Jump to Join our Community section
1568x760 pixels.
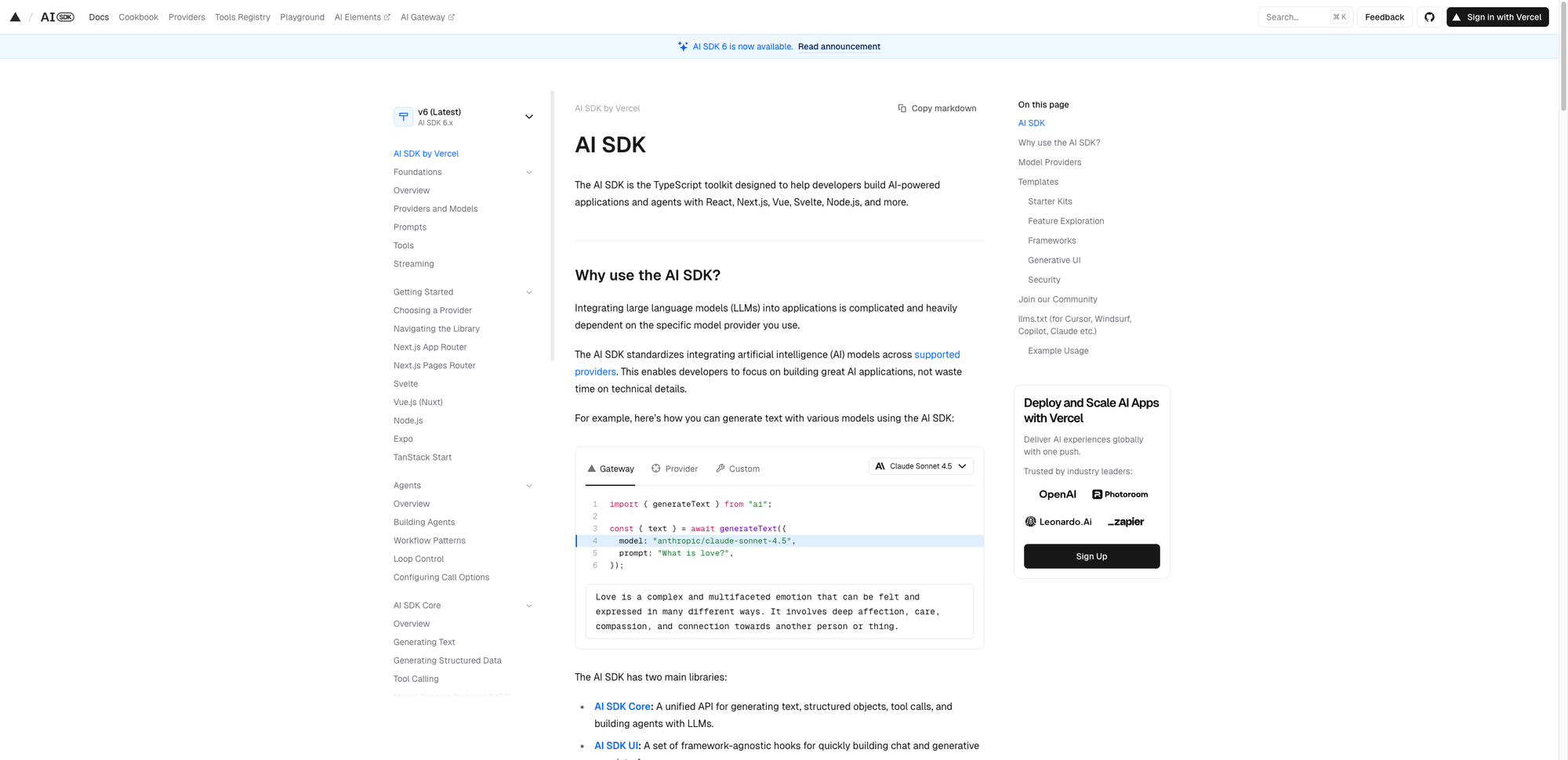click(x=1058, y=299)
